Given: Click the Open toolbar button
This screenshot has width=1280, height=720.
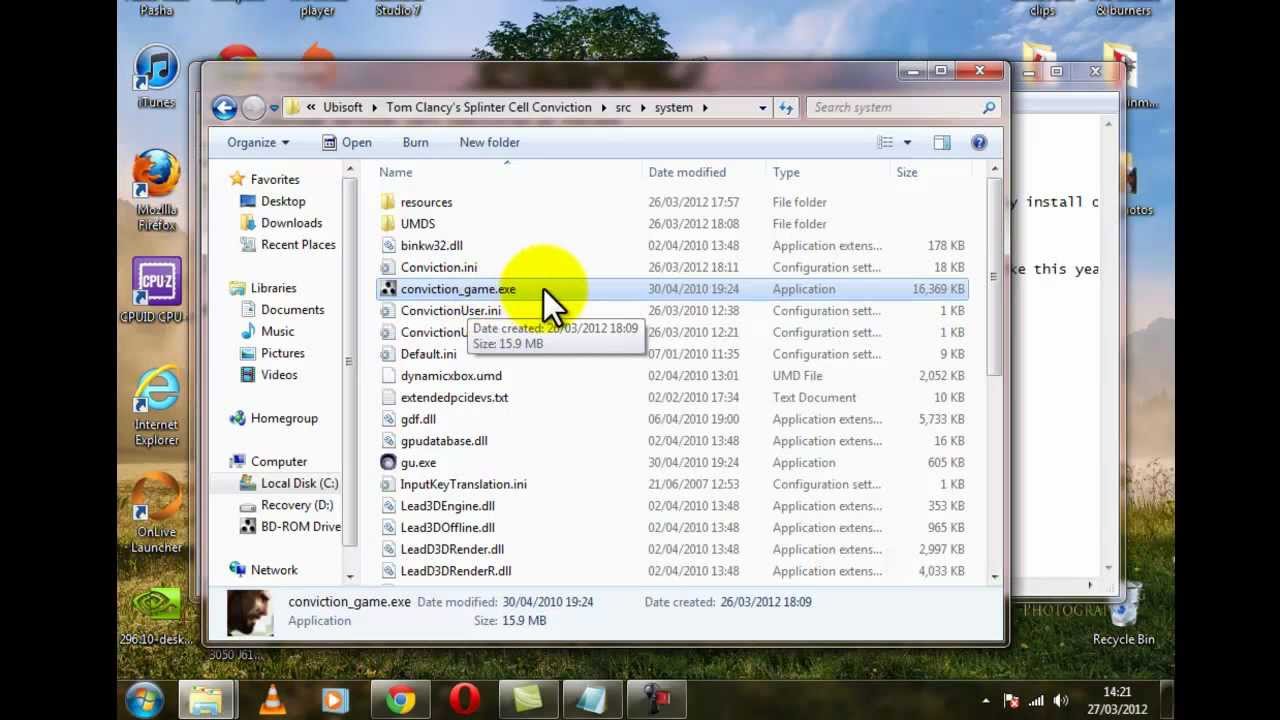Looking at the screenshot, I should point(347,142).
